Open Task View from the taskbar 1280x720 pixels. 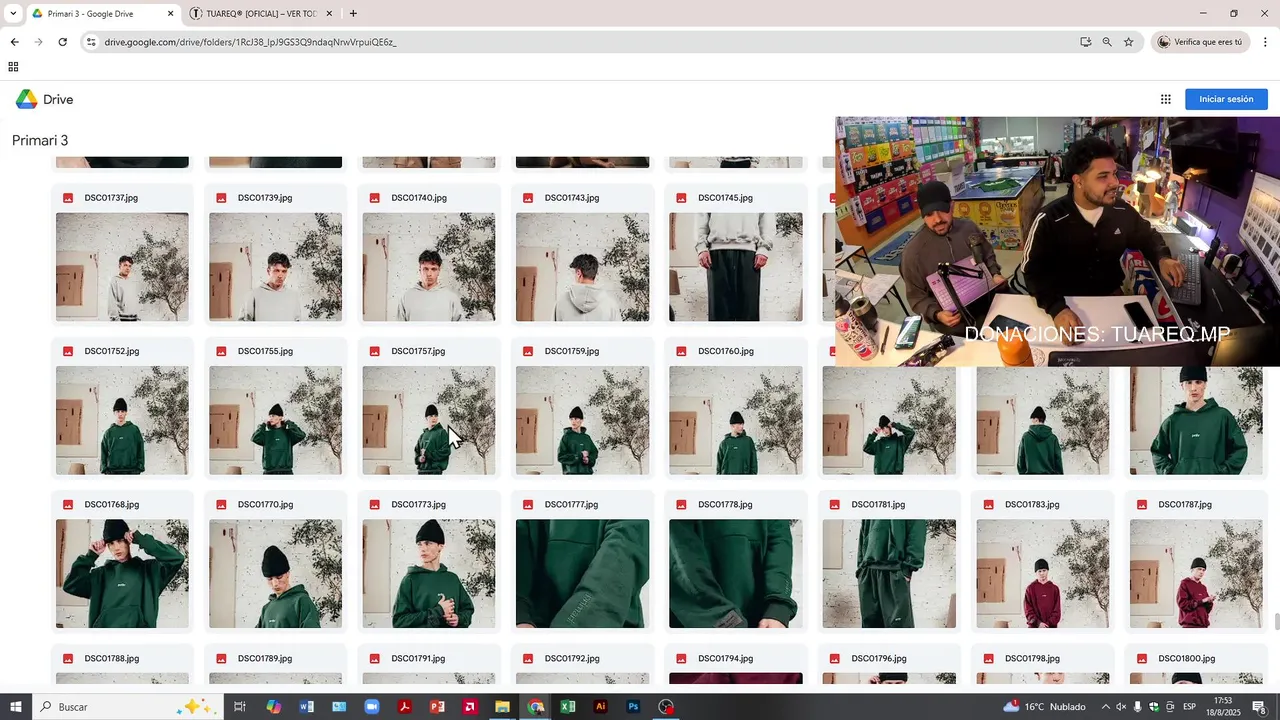240,707
